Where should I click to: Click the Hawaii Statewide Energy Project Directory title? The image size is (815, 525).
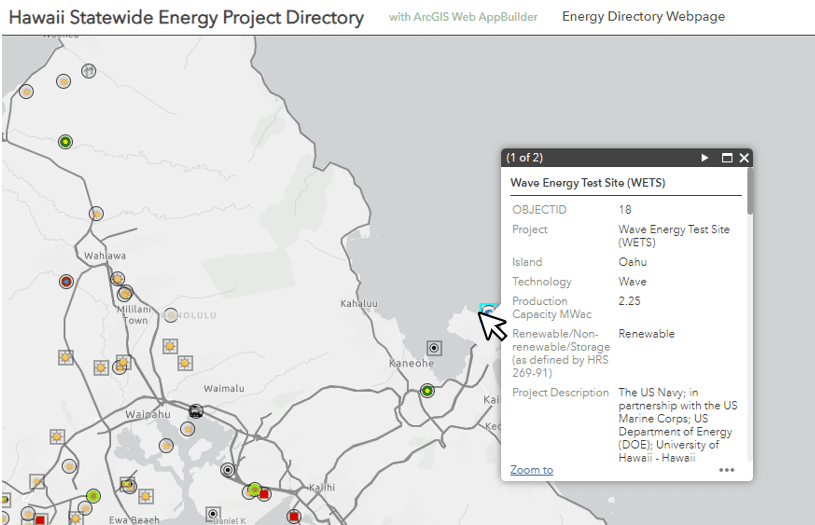click(186, 18)
